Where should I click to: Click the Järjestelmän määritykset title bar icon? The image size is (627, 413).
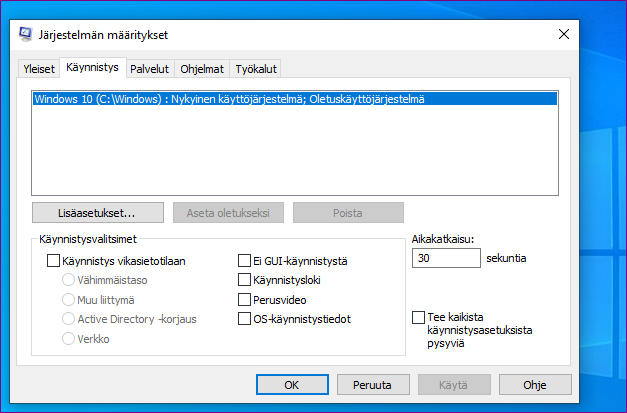pyautogui.click(x=26, y=34)
